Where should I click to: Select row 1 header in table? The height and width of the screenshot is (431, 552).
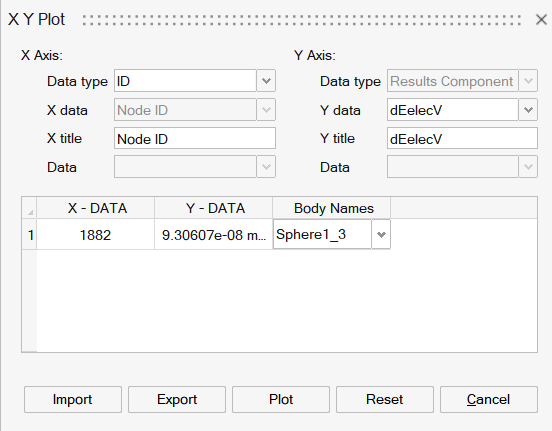tap(30, 235)
